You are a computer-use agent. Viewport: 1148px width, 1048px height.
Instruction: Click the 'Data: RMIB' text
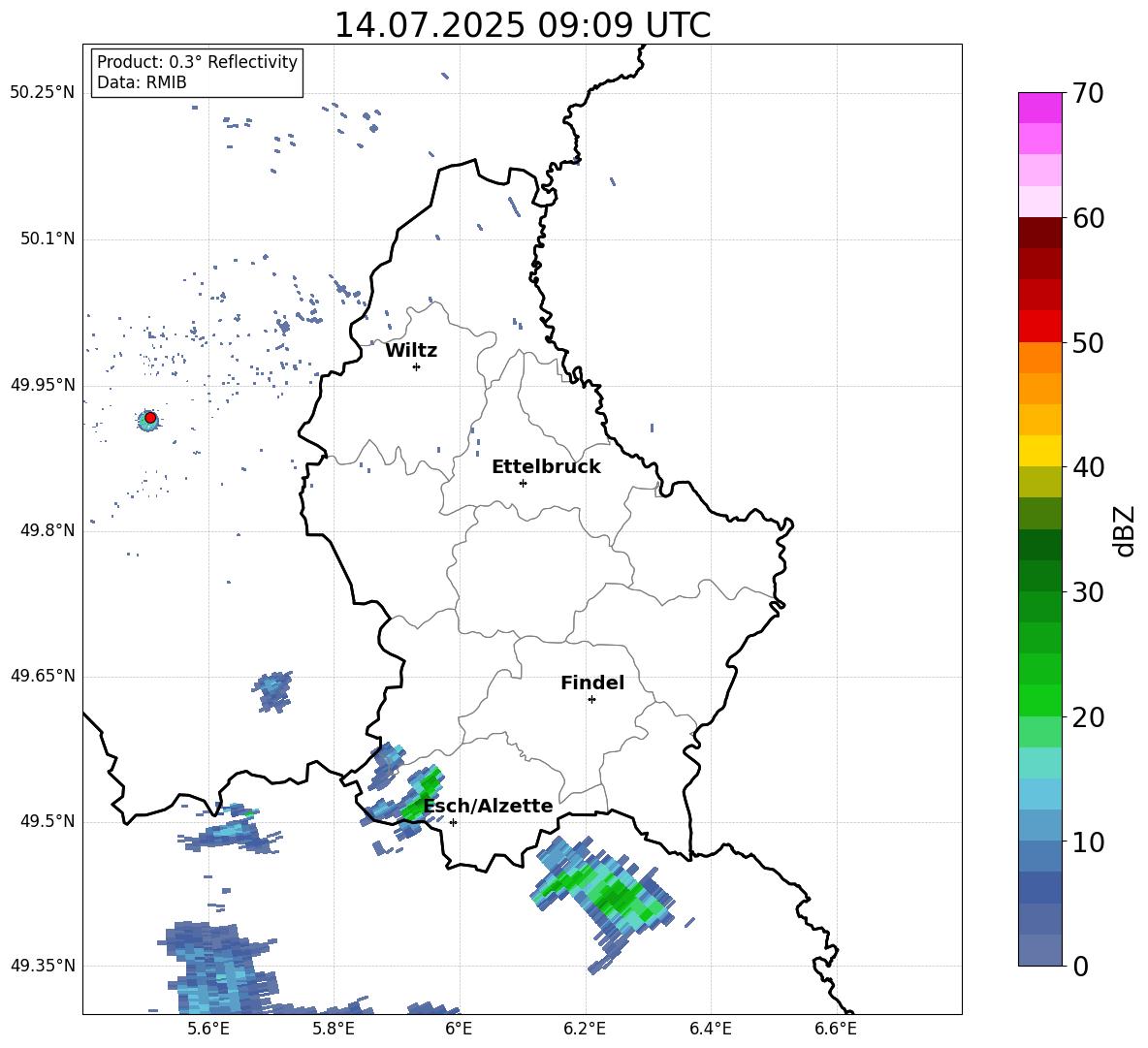(142, 82)
